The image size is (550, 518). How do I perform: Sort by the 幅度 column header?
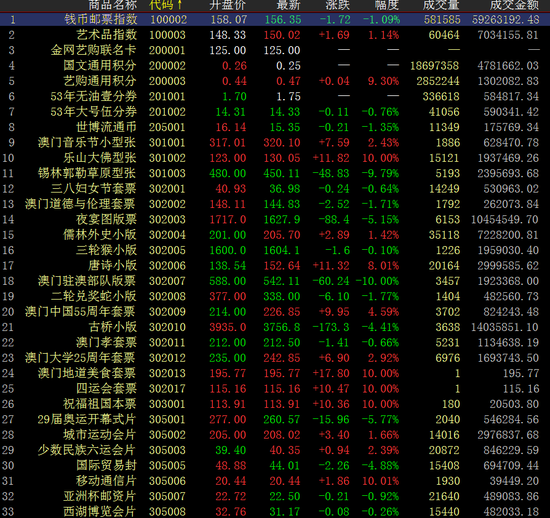(387, 5)
